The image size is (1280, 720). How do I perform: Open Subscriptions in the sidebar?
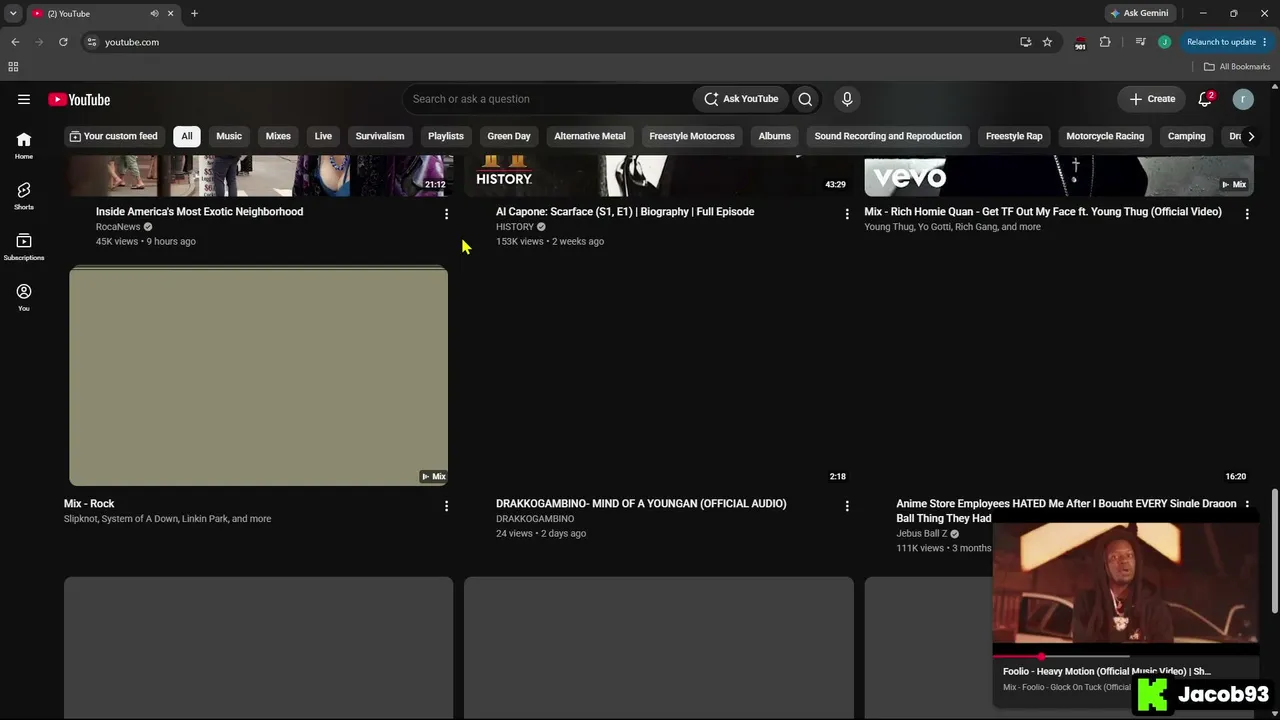pyautogui.click(x=24, y=247)
